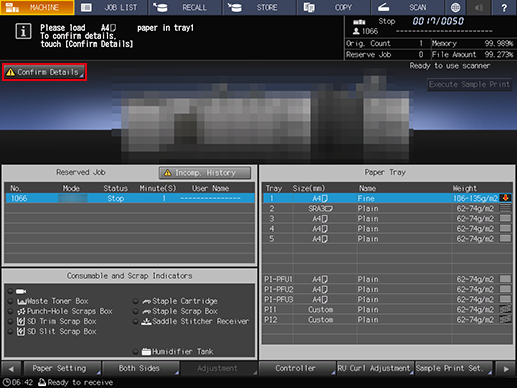Click the Humidifier Tank indicator
The width and height of the screenshot is (517, 388).
click(x=135, y=352)
